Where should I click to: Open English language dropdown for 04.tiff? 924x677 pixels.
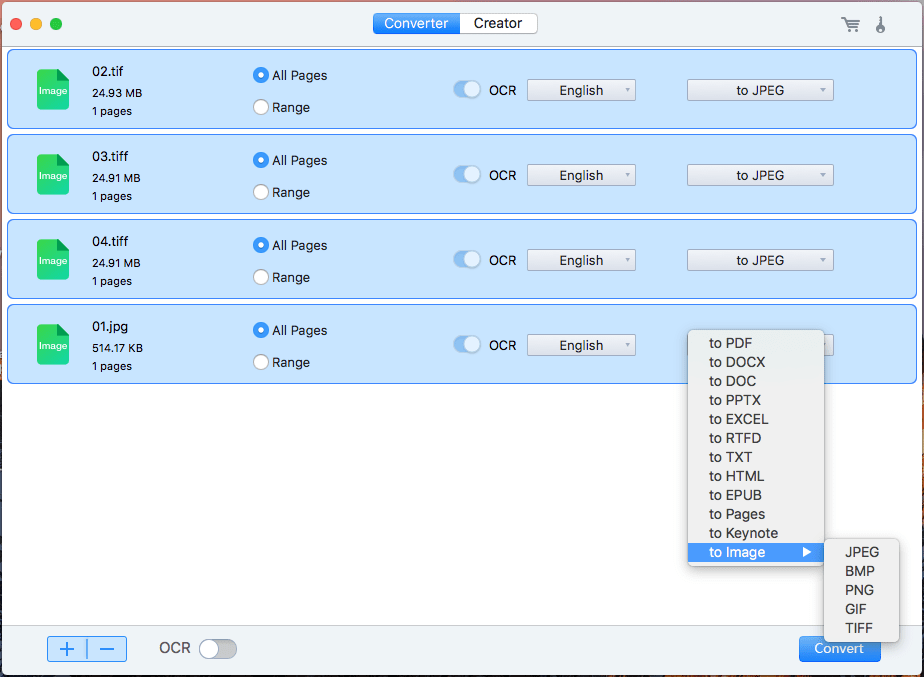581,260
